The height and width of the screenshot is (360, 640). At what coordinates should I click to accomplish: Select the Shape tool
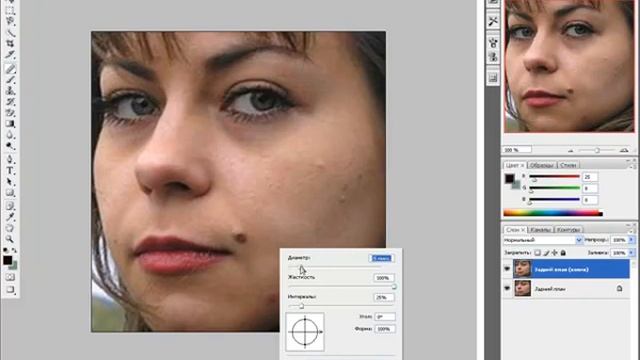10,193
